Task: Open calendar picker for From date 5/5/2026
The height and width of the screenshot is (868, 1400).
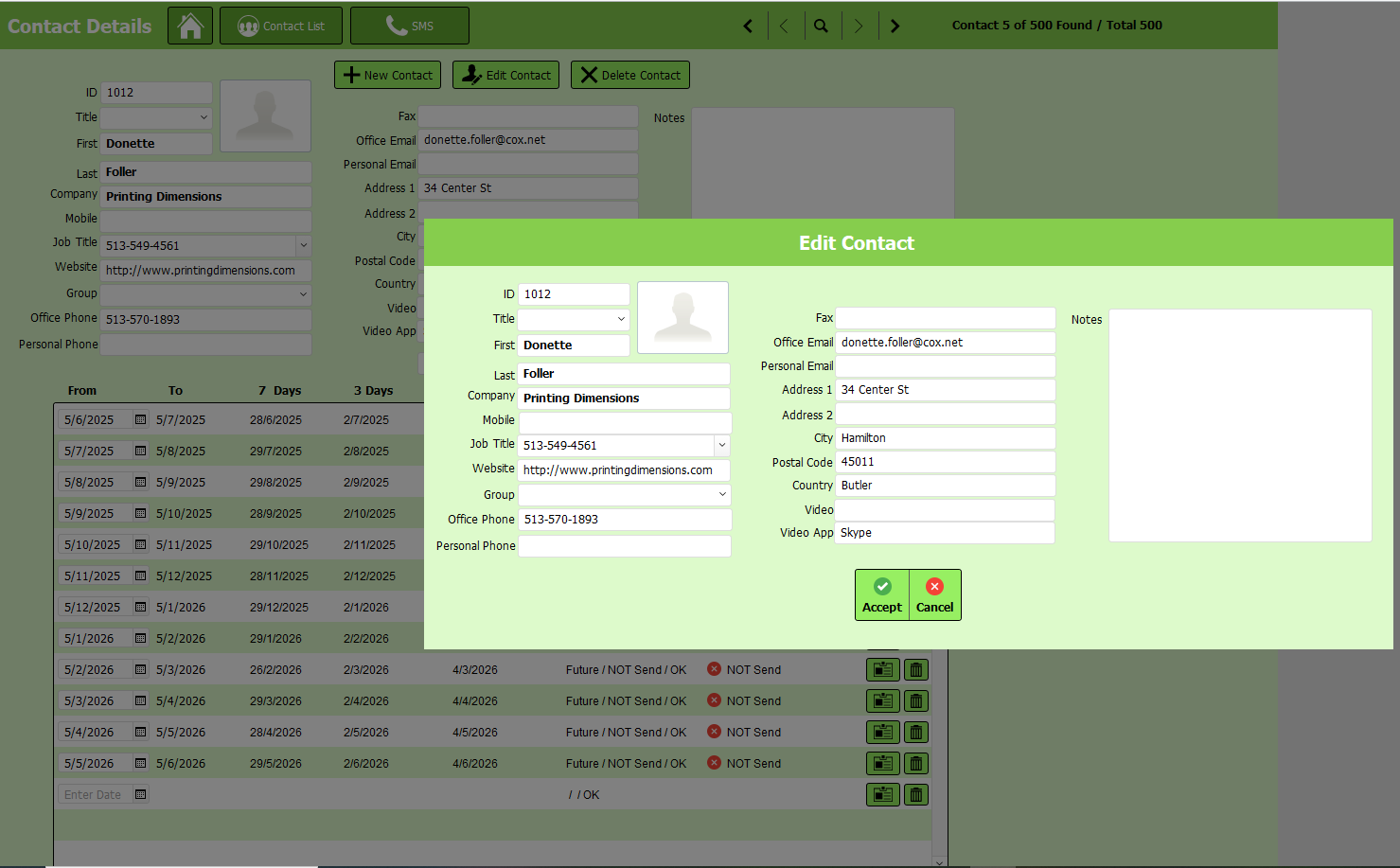Action: (x=140, y=763)
